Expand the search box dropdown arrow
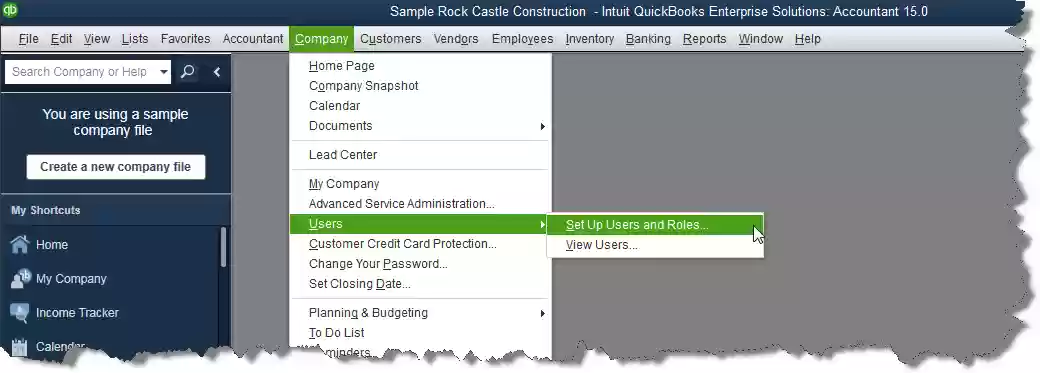 coord(163,72)
